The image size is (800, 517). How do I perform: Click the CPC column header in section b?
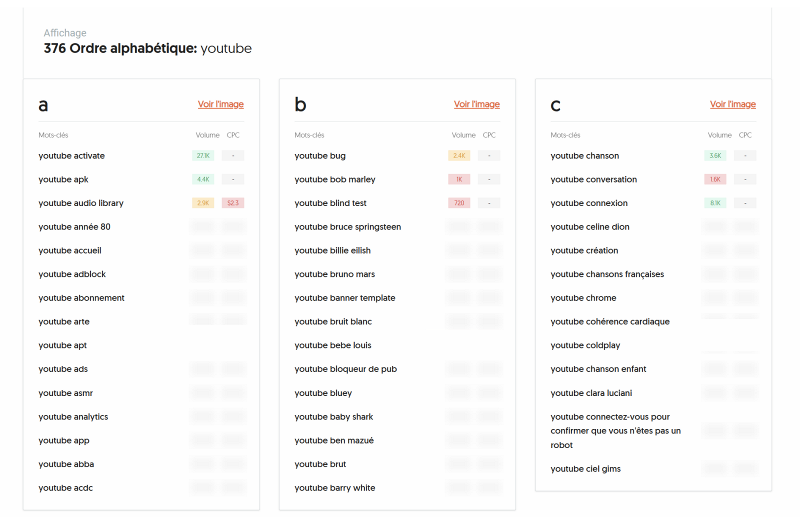point(489,135)
